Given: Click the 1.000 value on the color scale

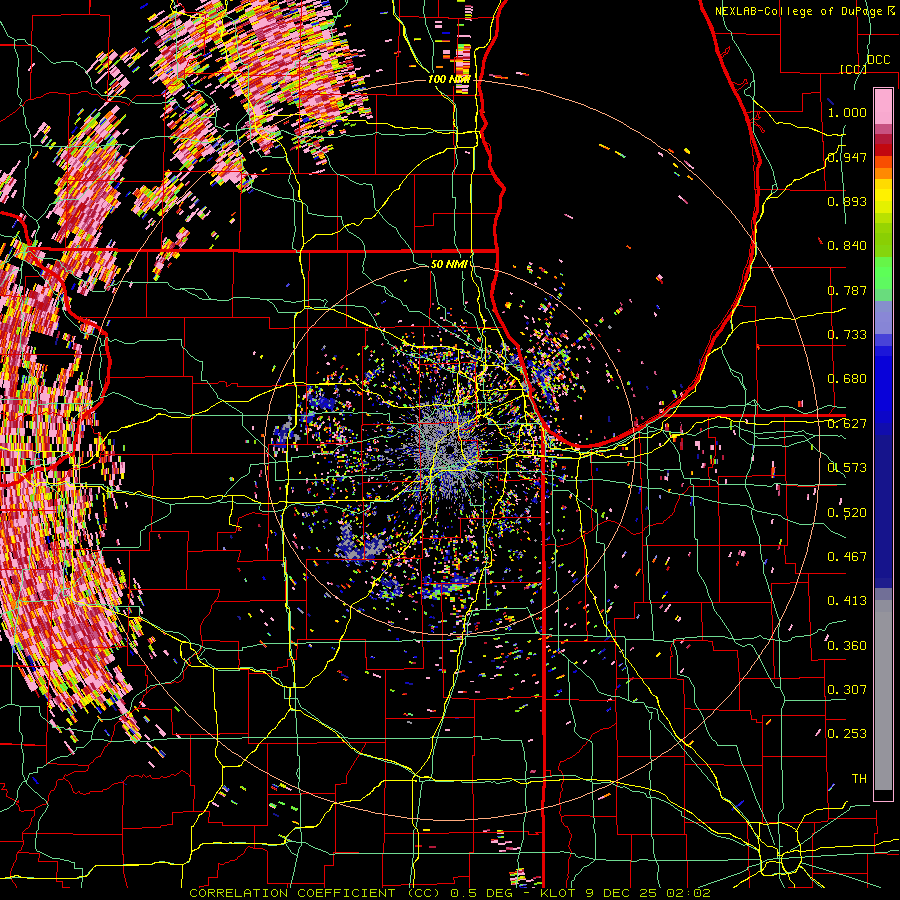Looking at the screenshot, I should tap(847, 112).
